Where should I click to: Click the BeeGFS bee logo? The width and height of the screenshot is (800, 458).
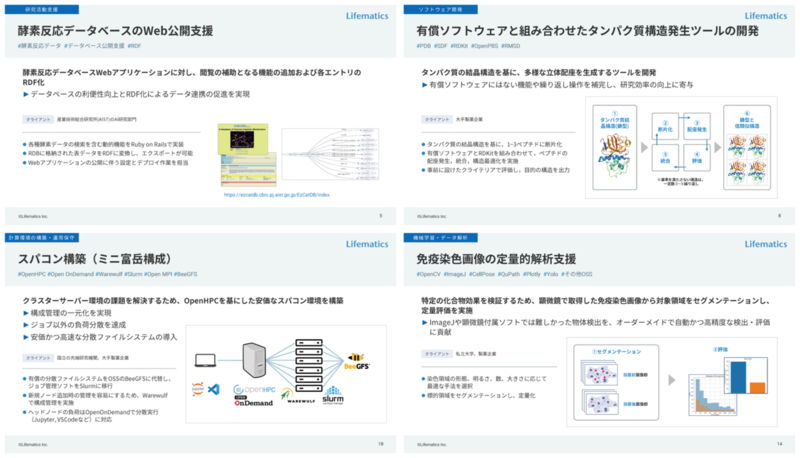pyautogui.click(x=357, y=361)
